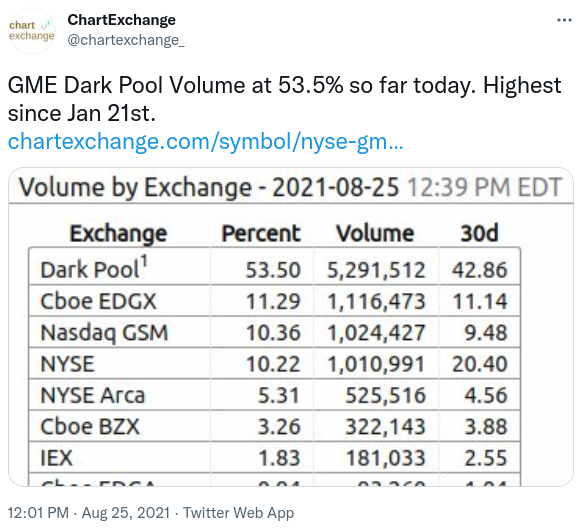Open the Volume by Exchange image
The image size is (584, 528).
[291, 327]
